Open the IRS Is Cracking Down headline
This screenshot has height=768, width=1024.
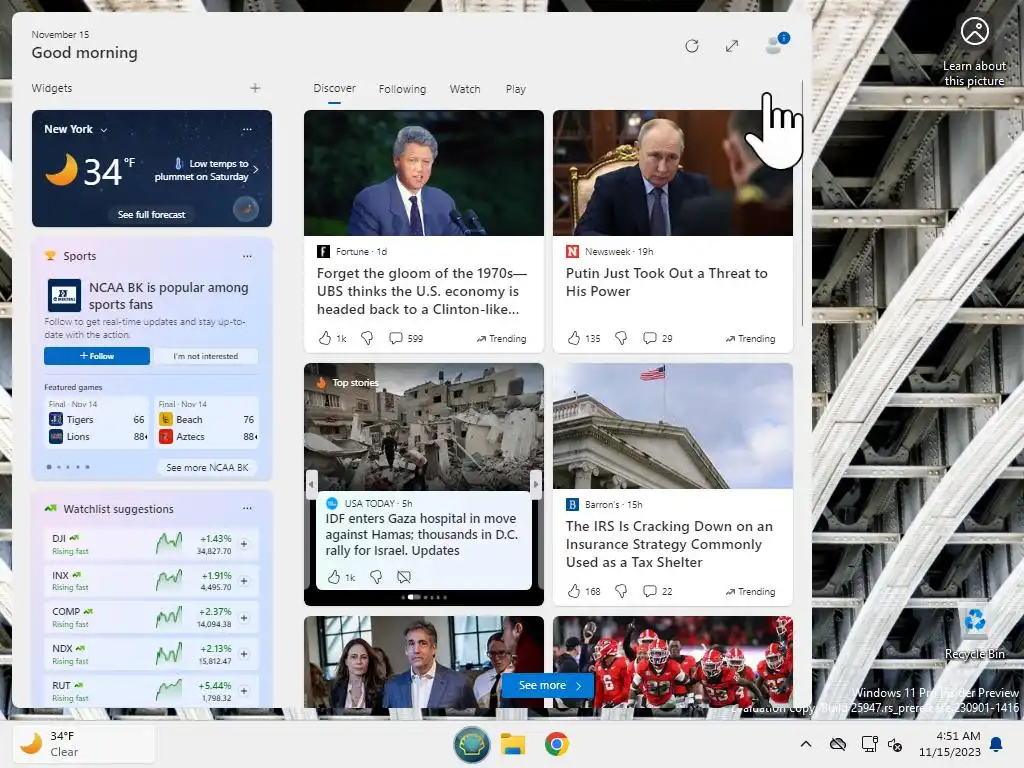click(x=669, y=544)
